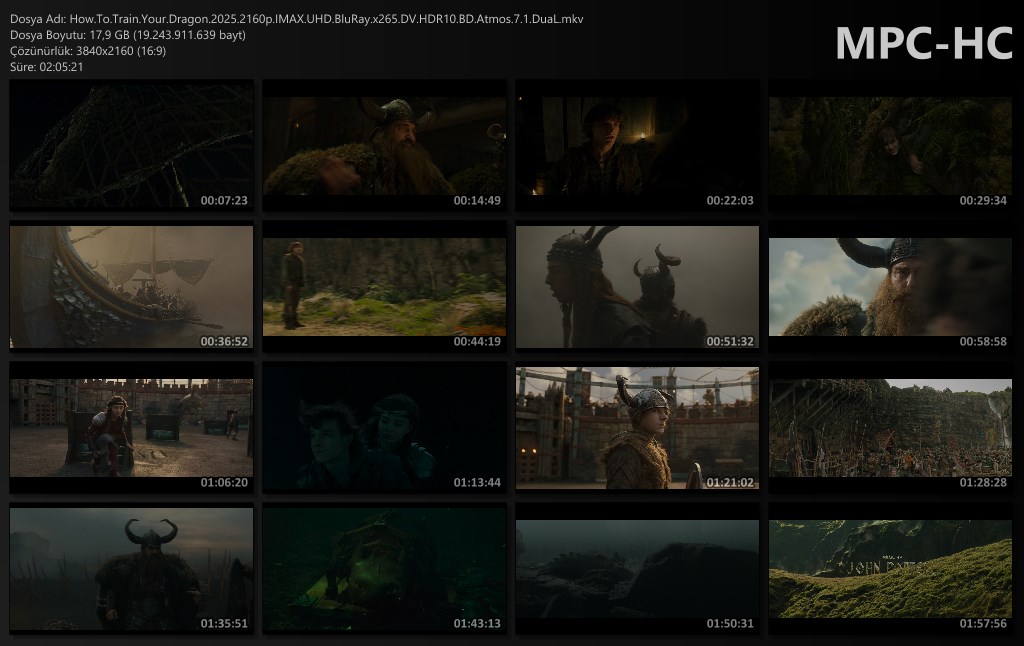Viewport: 1024px width, 646px height.
Task: Click the Dosya Adı file name text
Action: click(x=297, y=19)
